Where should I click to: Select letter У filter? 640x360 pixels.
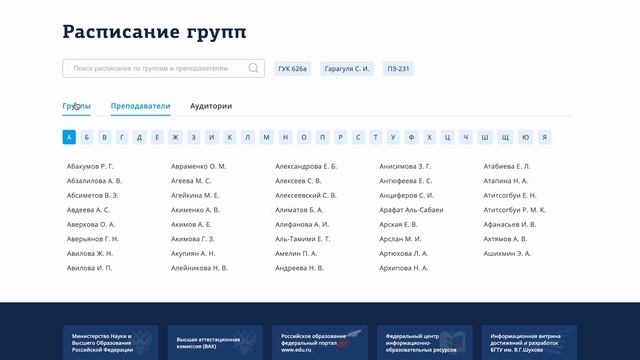(x=393, y=137)
